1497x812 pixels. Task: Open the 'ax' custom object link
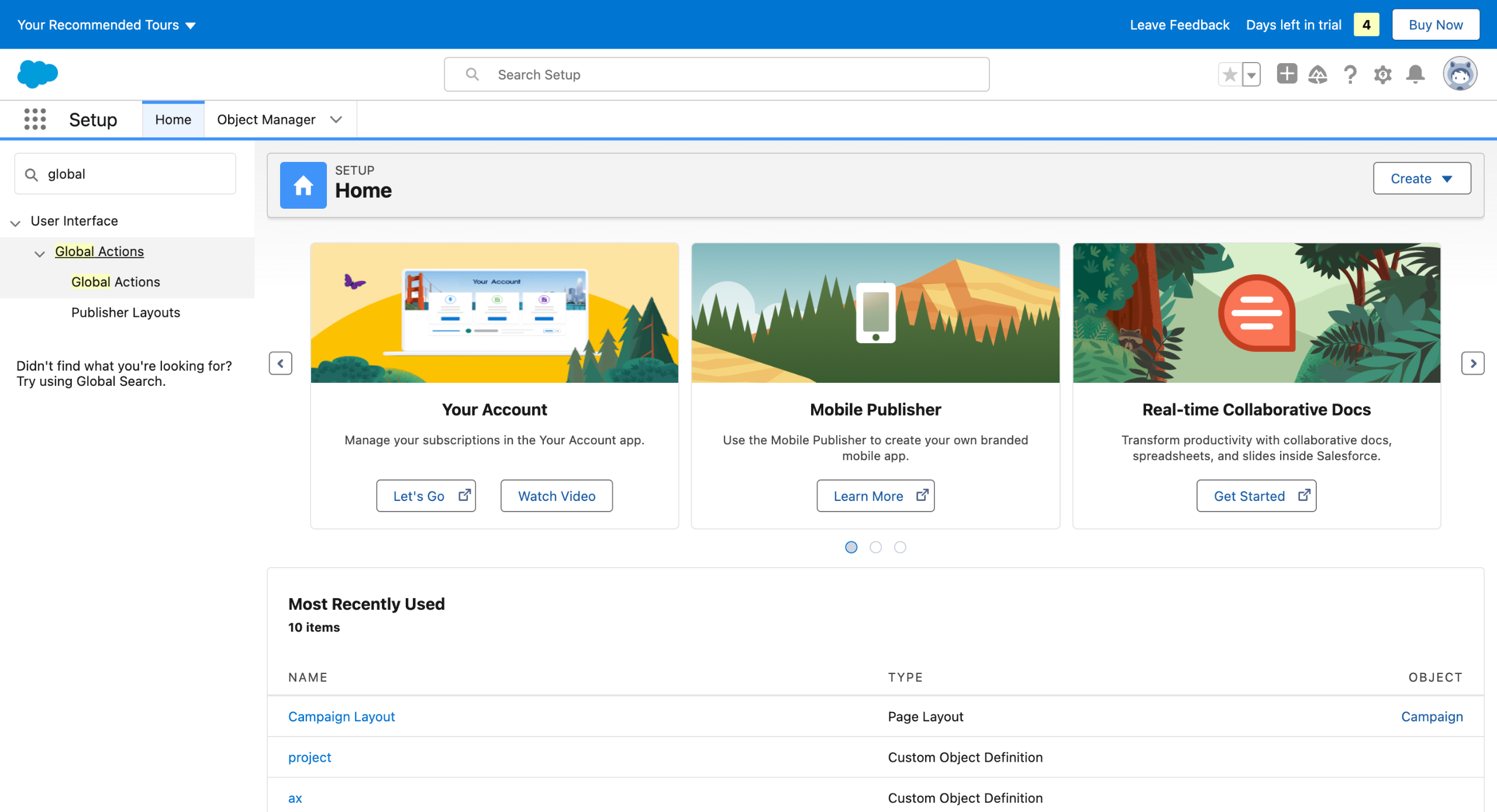(295, 798)
